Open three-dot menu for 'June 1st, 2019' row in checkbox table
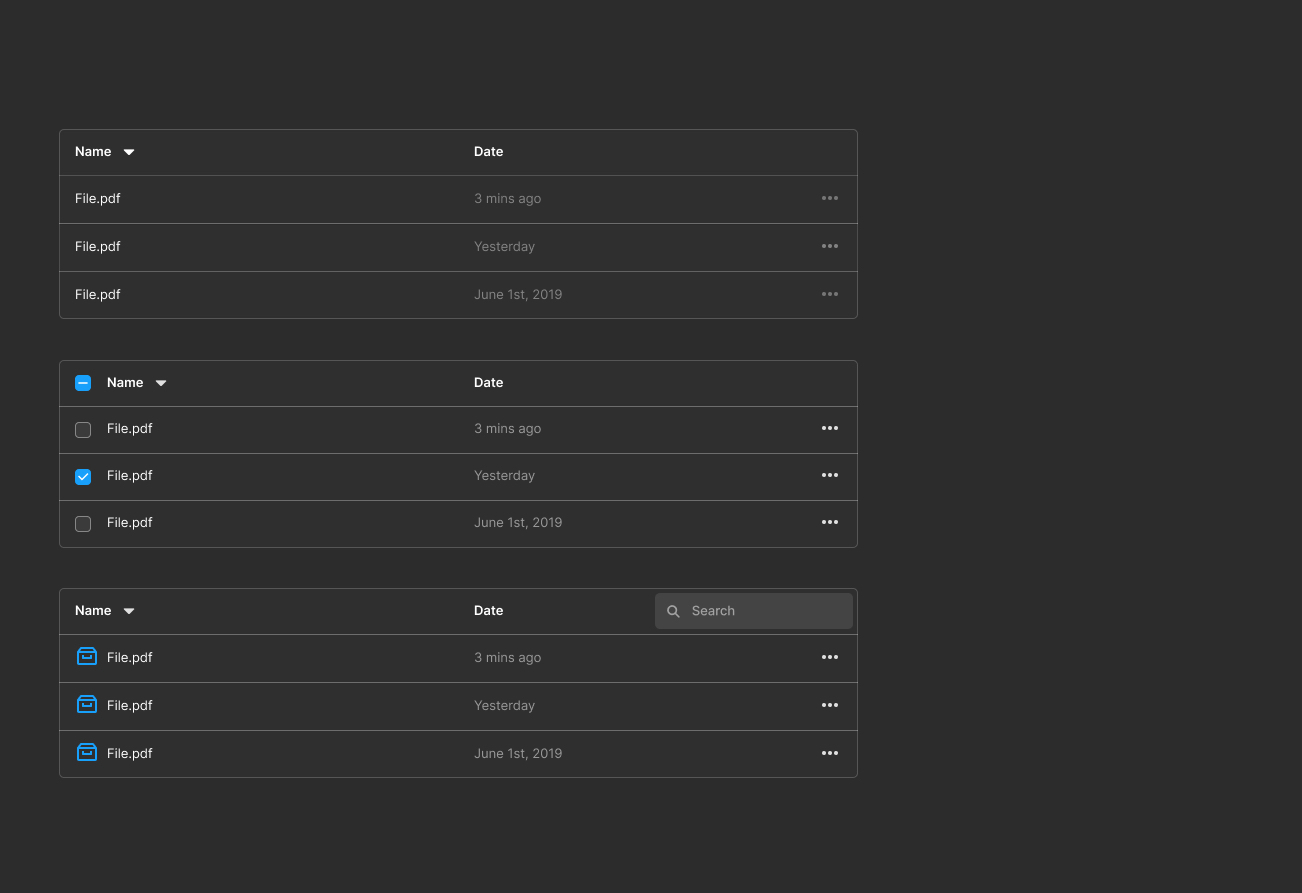 coord(830,522)
